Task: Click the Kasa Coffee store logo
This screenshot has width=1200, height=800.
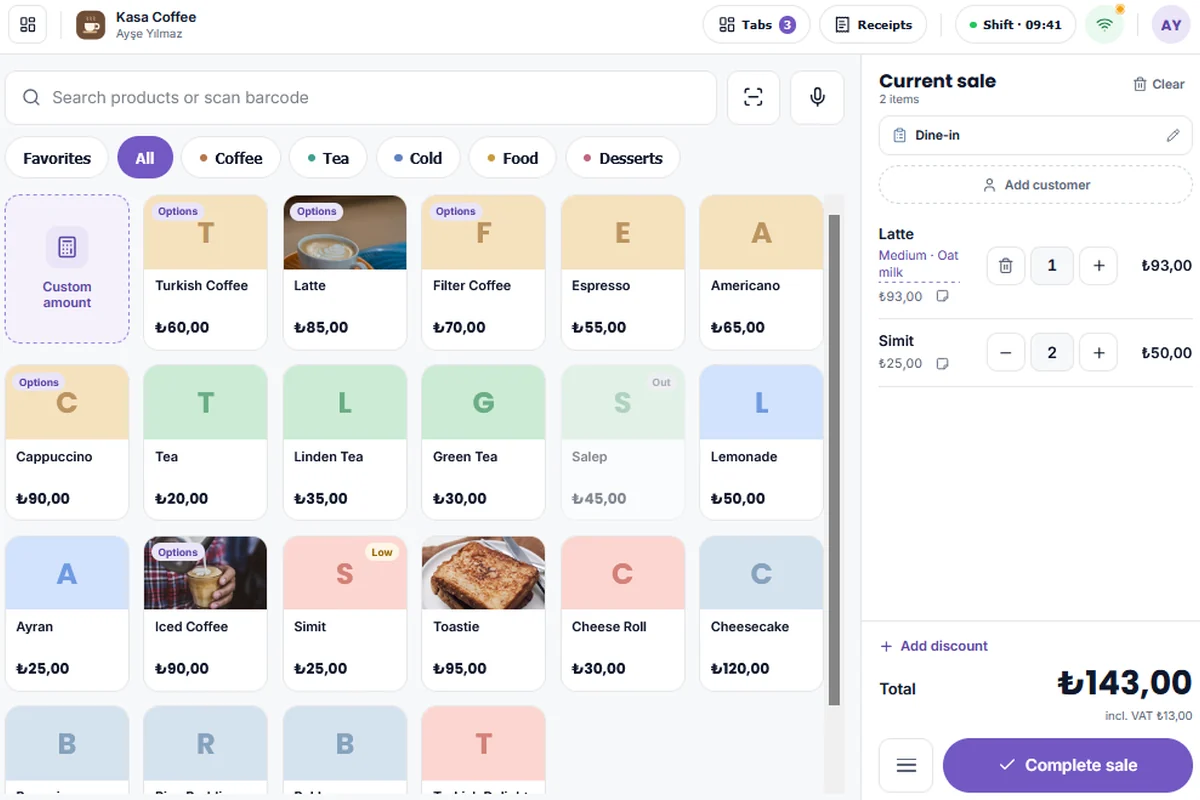Action: coord(91,25)
